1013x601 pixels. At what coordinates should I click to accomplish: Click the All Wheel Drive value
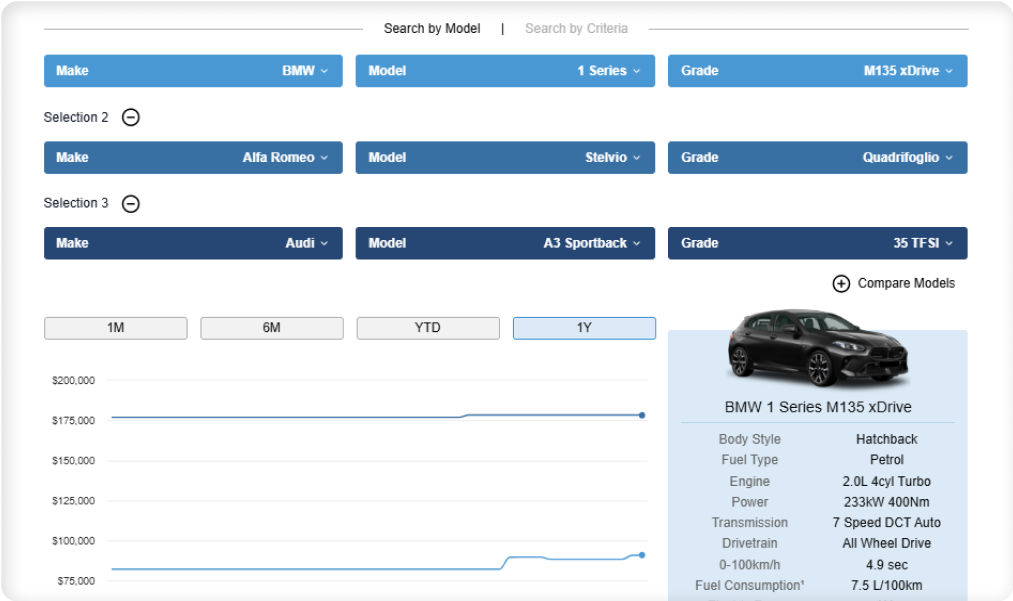[x=886, y=543]
